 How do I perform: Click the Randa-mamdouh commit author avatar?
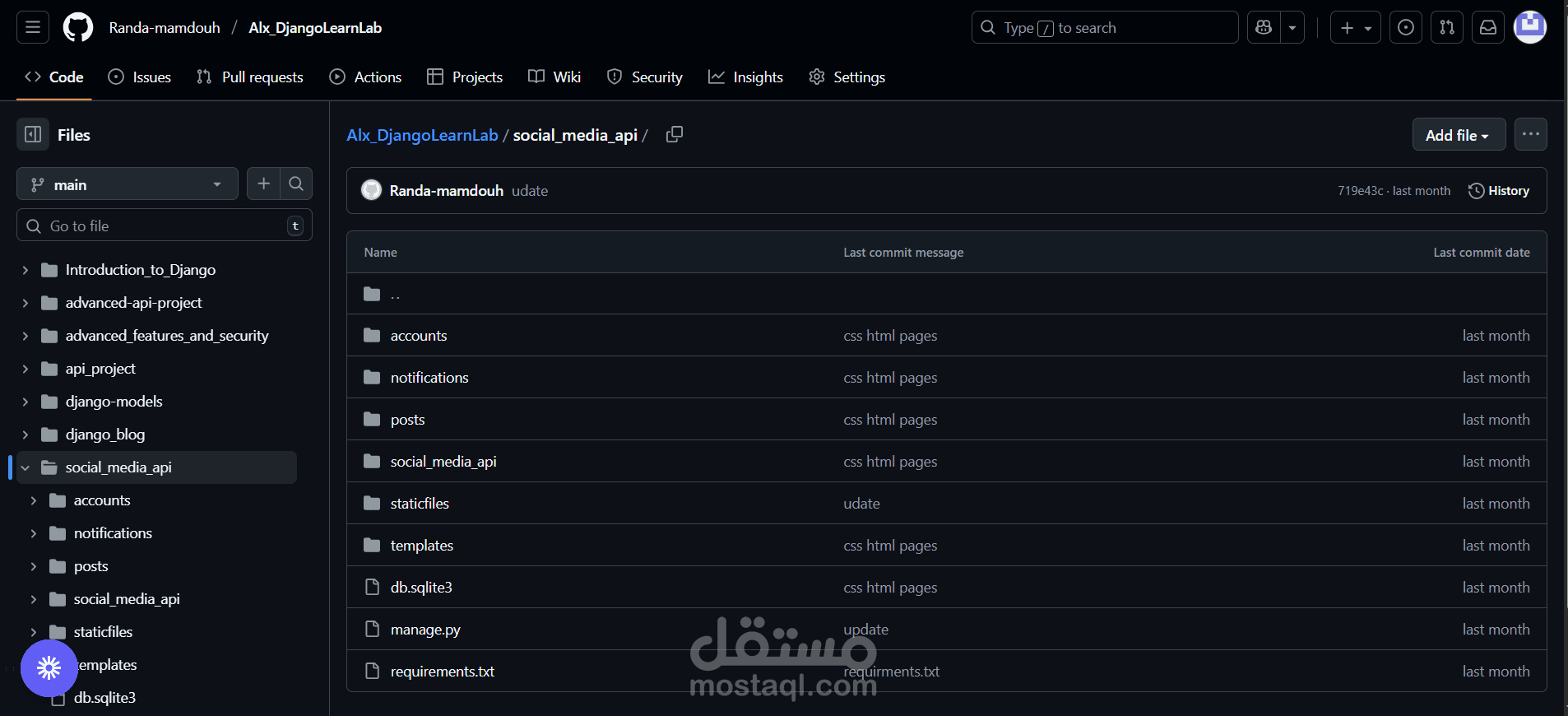click(372, 190)
